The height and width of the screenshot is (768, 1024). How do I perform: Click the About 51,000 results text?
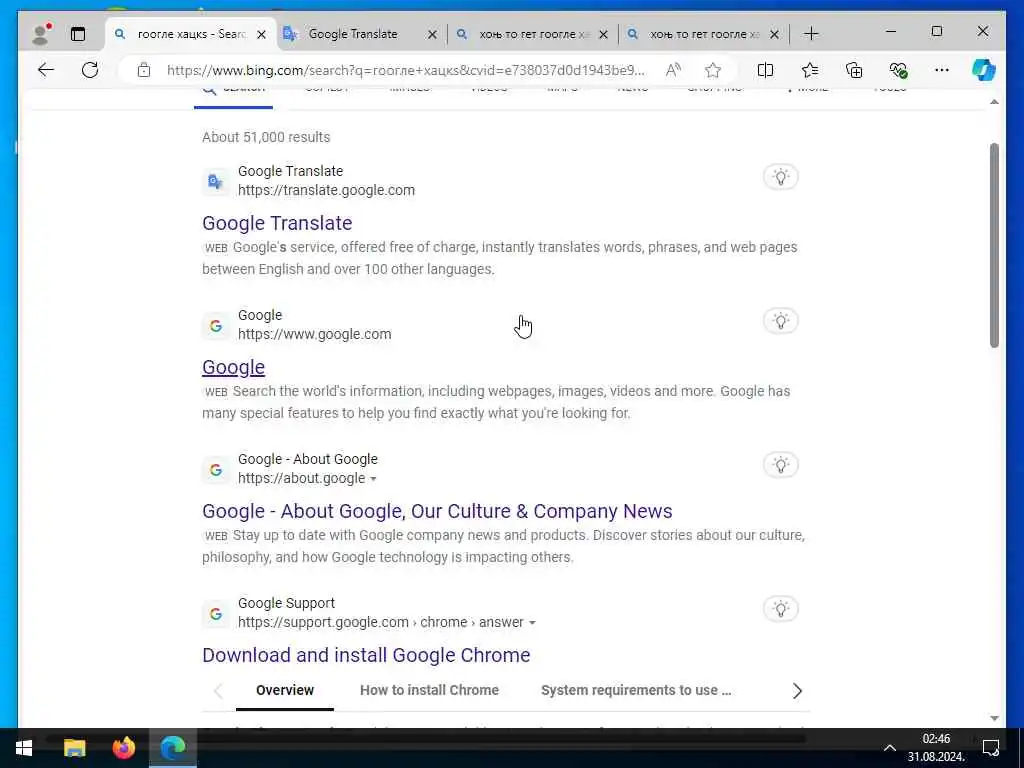pyautogui.click(x=266, y=137)
